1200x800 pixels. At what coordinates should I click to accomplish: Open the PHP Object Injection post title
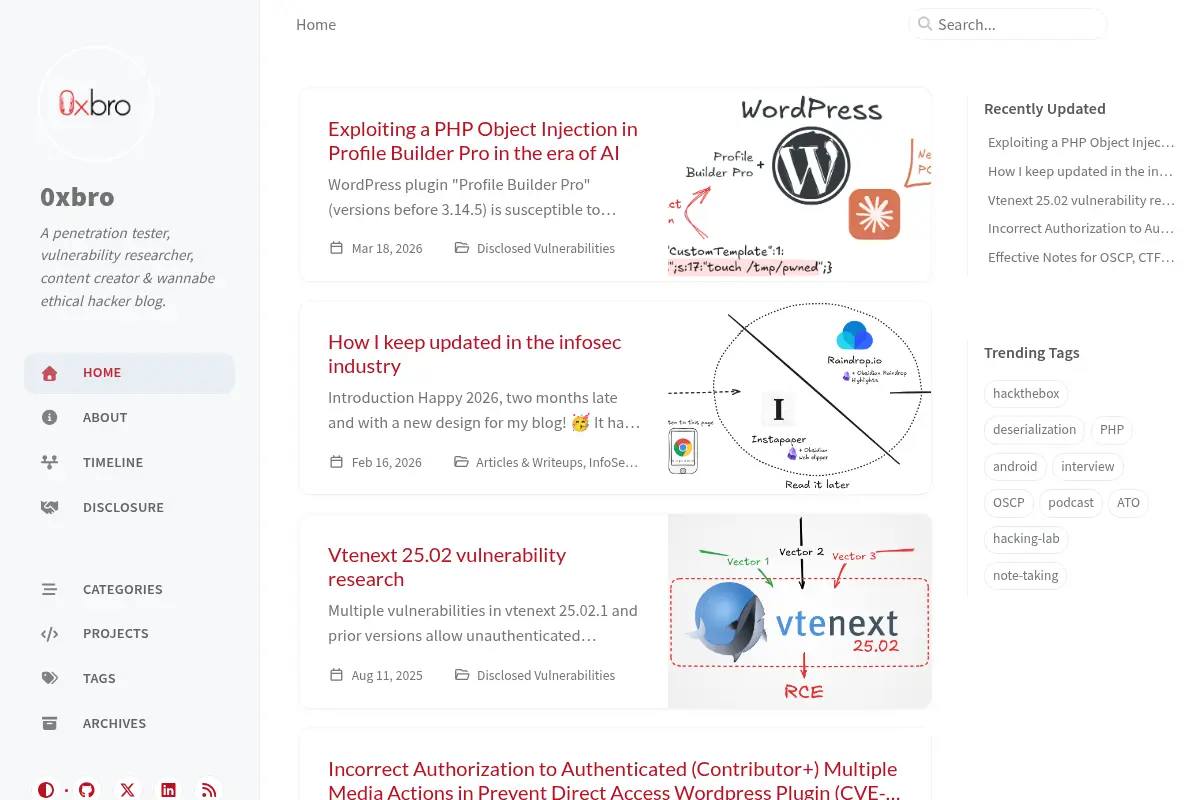(483, 141)
